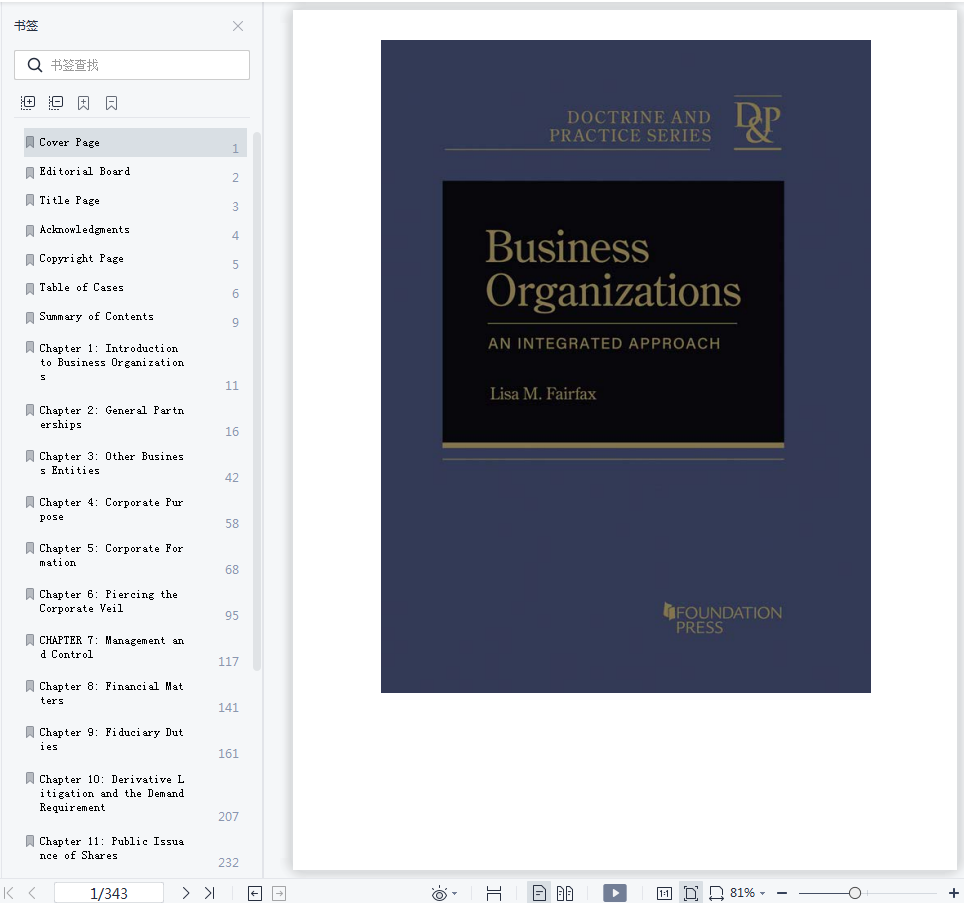Go to first page button

coord(9,893)
